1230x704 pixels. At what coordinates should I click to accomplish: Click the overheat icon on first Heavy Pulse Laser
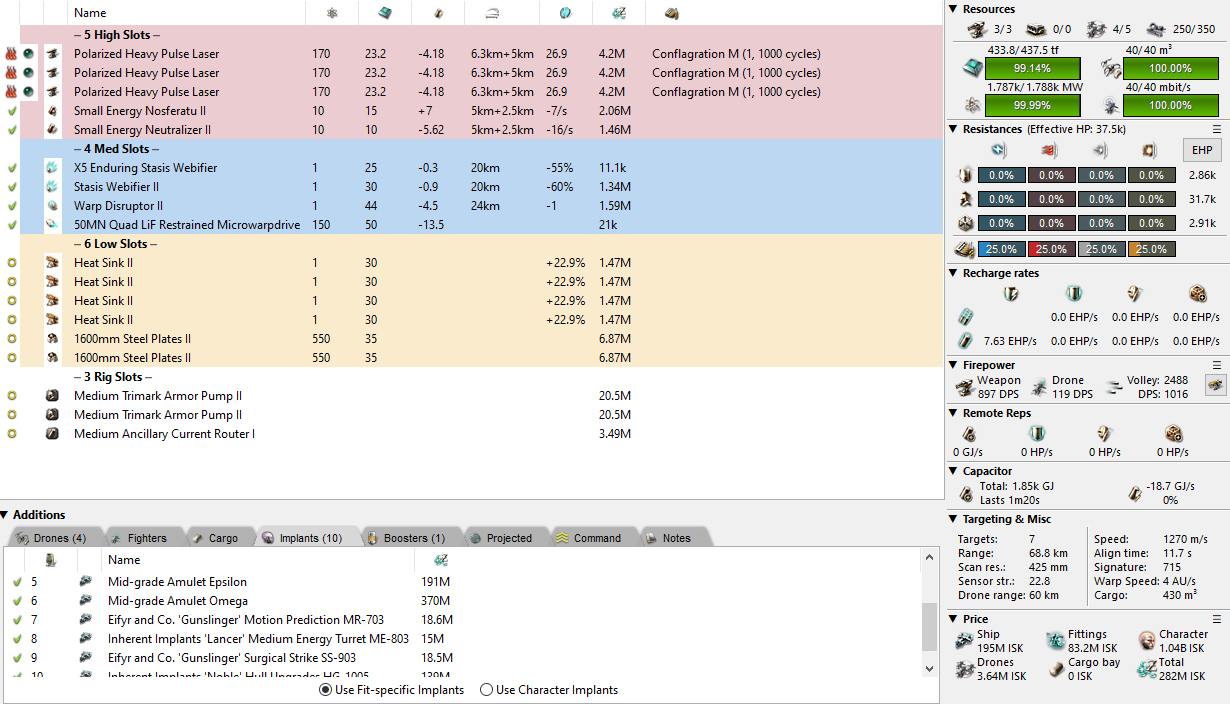coord(11,54)
